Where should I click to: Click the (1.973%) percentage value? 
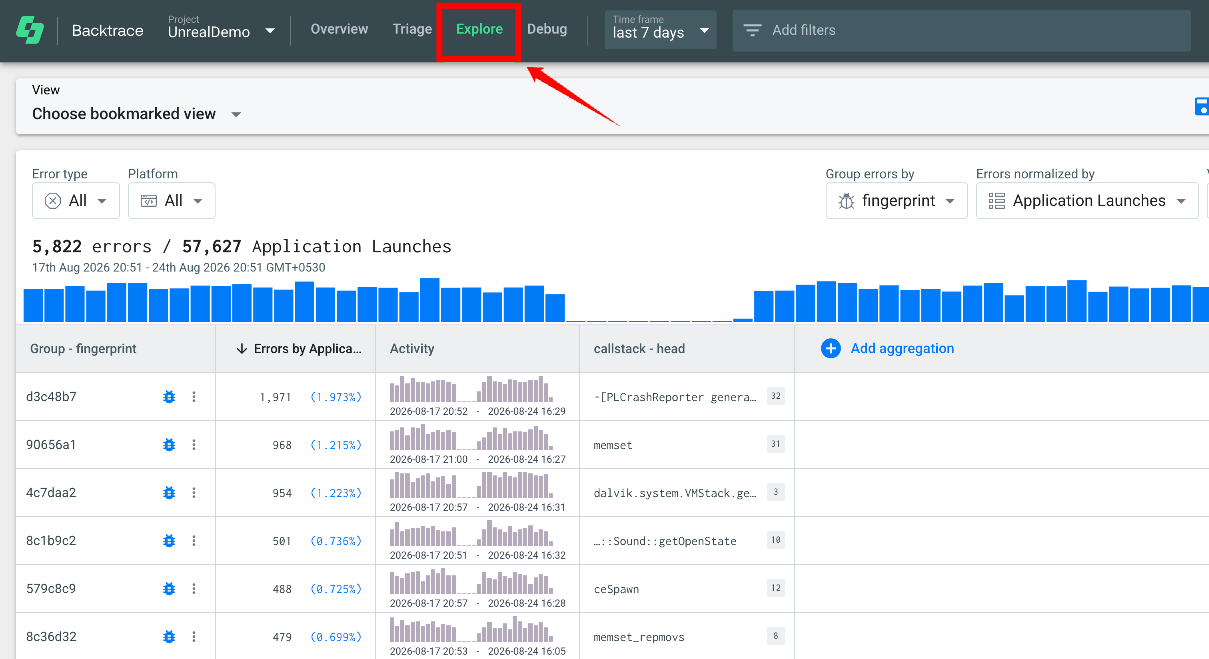tap(335, 397)
